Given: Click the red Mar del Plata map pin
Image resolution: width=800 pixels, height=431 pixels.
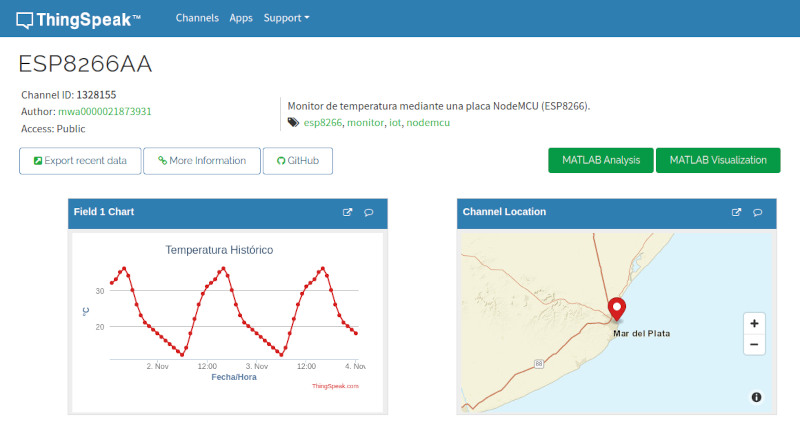Looking at the screenshot, I should [617, 309].
